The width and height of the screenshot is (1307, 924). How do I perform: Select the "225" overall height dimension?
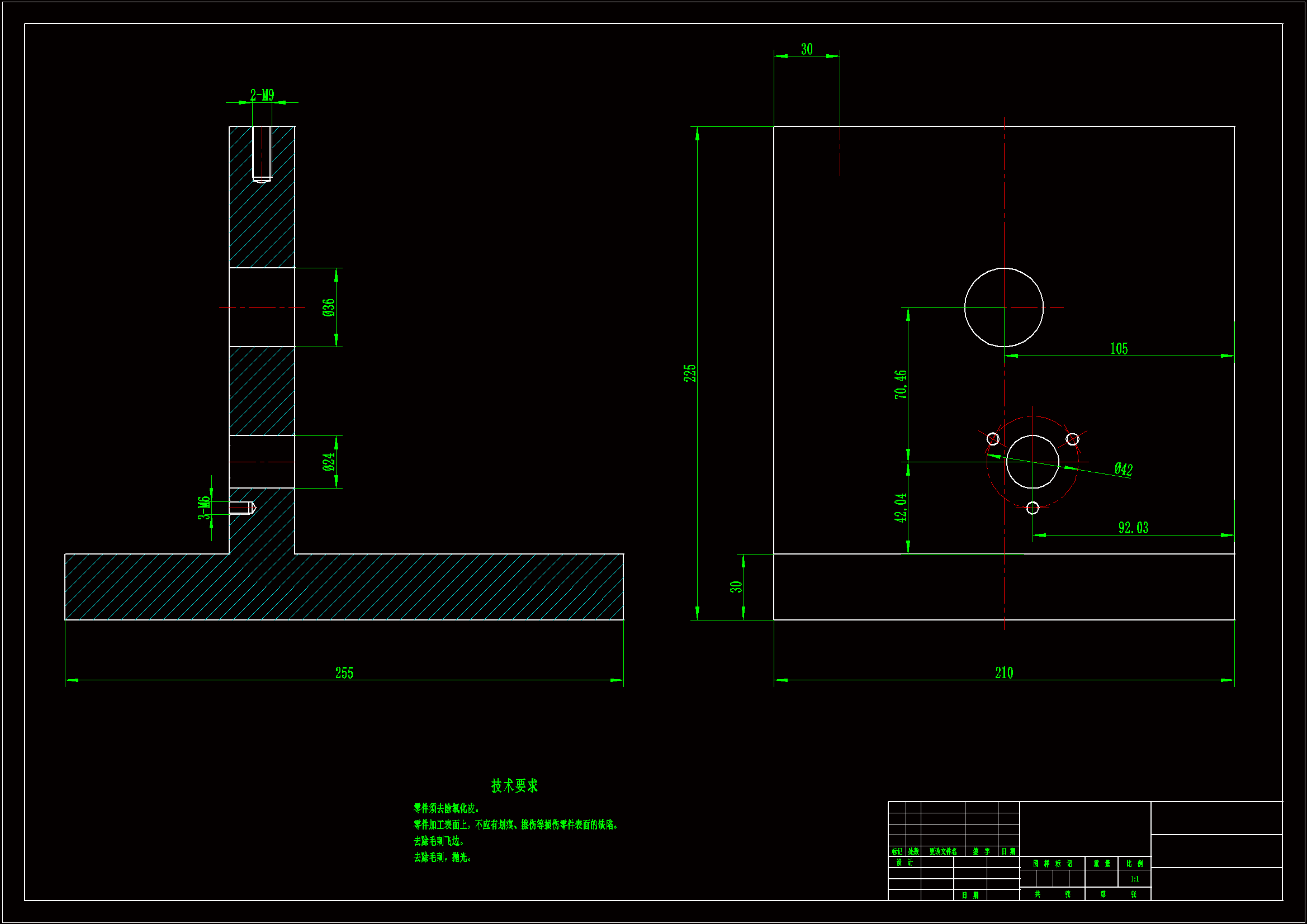(x=689, y=373)
